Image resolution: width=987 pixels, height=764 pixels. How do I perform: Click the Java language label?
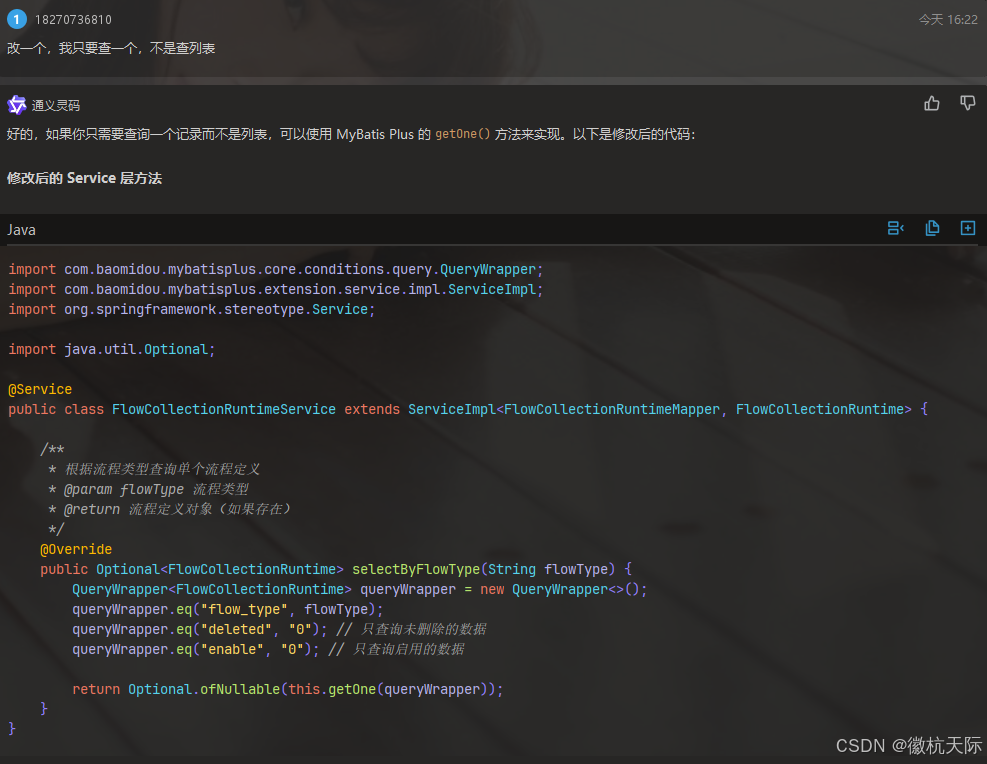click(x=21, y=230)
